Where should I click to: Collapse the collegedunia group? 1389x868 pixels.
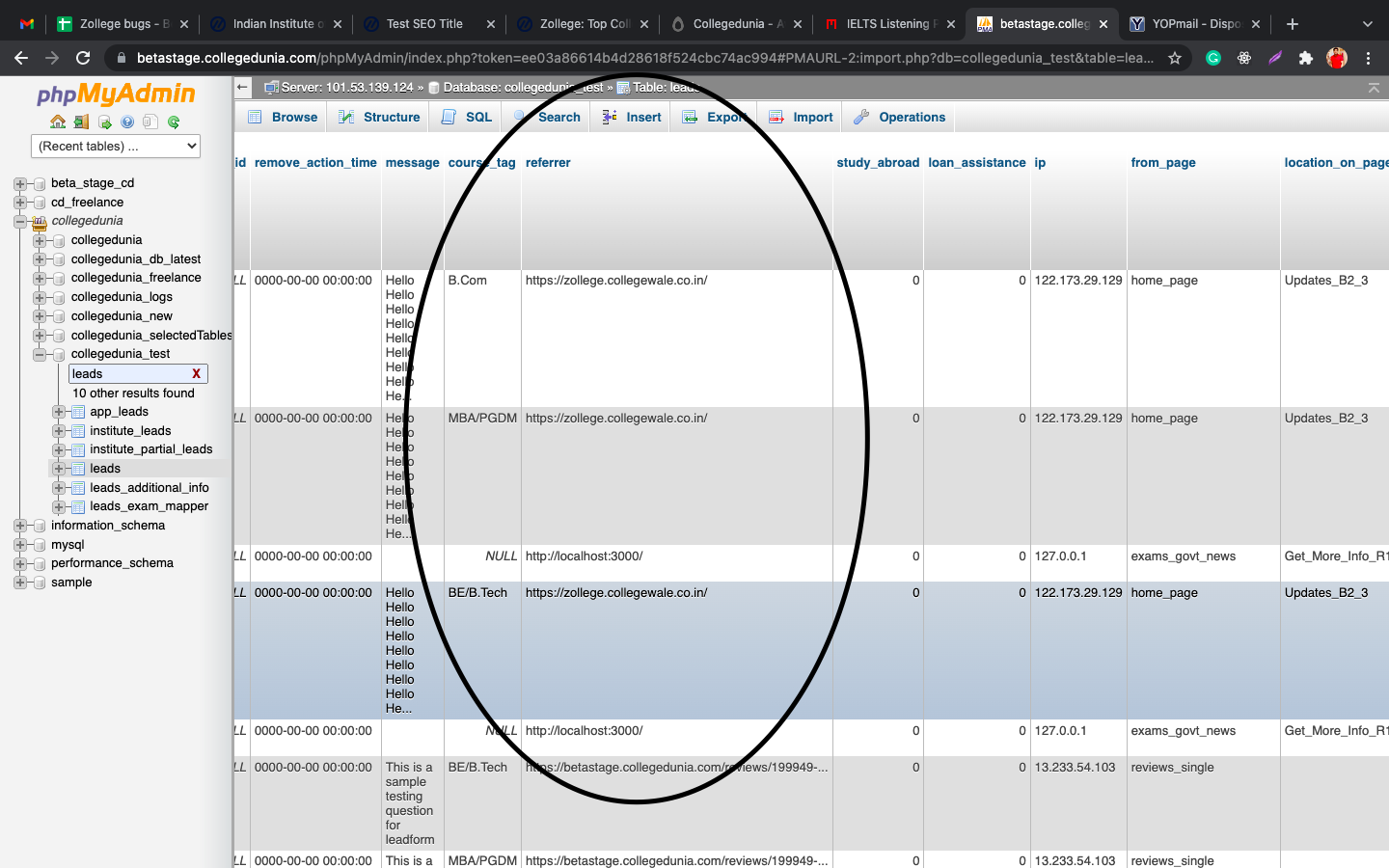pos(20,221)
